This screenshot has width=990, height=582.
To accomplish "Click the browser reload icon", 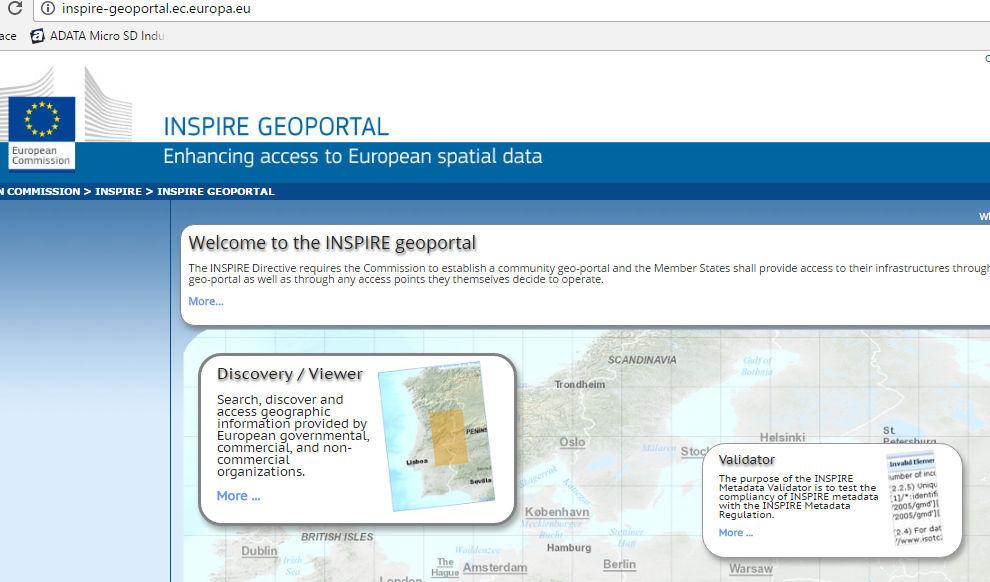I will point(15,8).
